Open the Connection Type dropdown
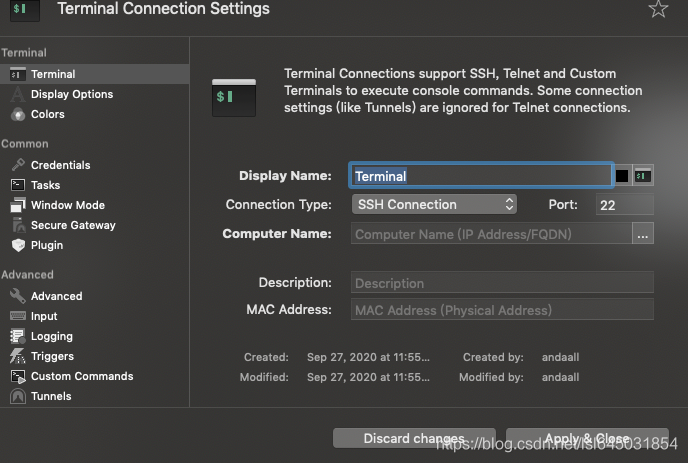This screenshot has height=463, width=688. [x=434, y=204]
